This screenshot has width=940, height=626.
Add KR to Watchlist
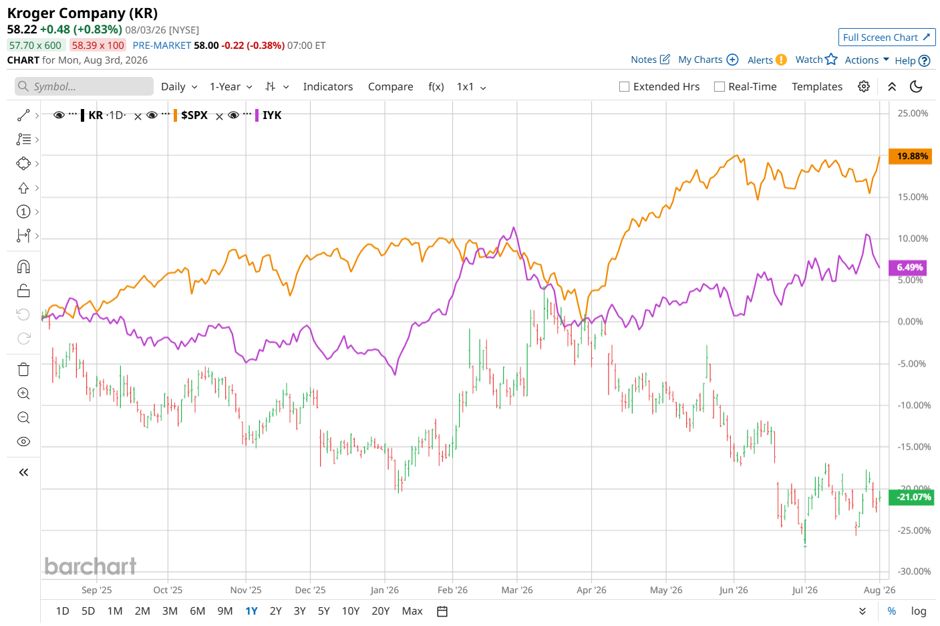[x=816, y=59]
